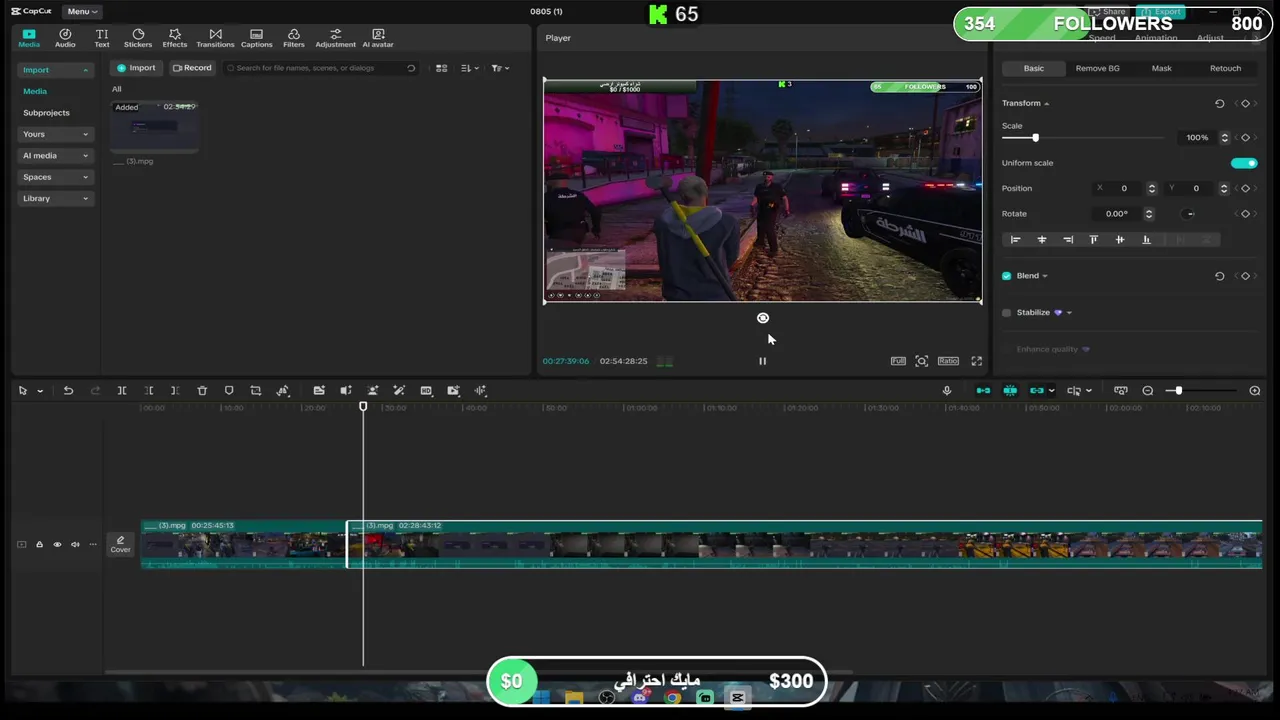1280x720 pixels.
Task: Split the clip at the playhead
Action: click(x=122, y=391)
